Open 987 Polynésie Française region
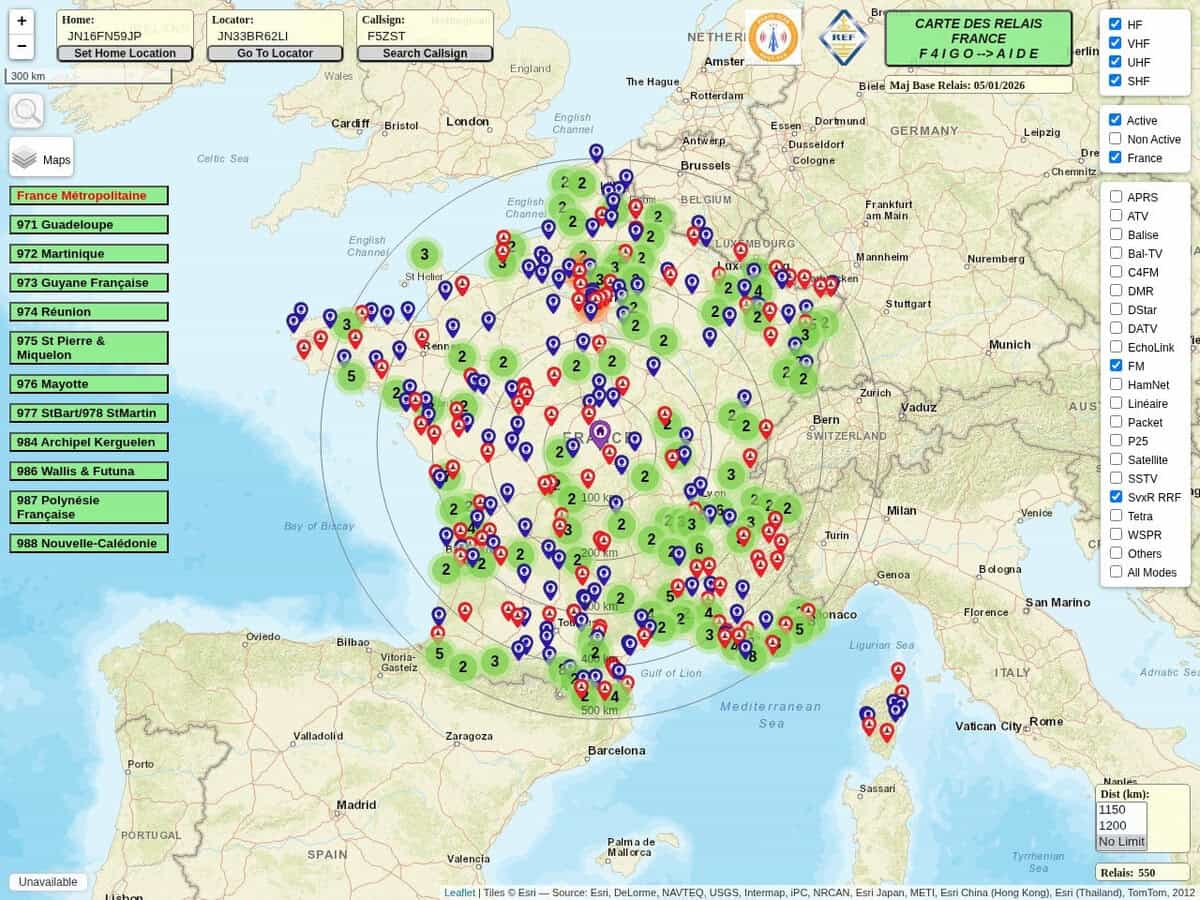This screenshot has width=1200, height=900. tap(89, 506)
